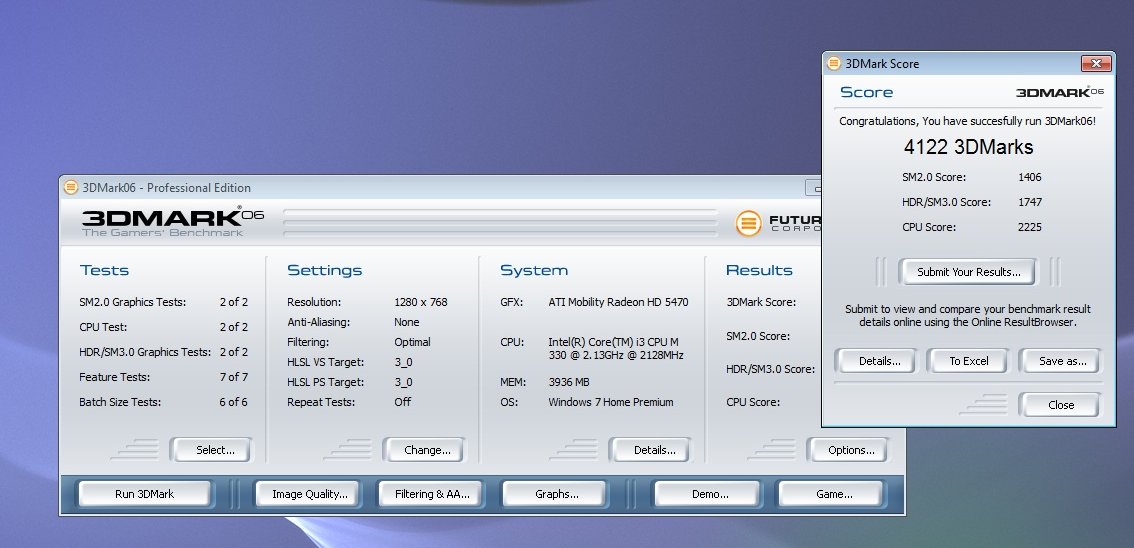Open Details in Score window

coord(879,361)
